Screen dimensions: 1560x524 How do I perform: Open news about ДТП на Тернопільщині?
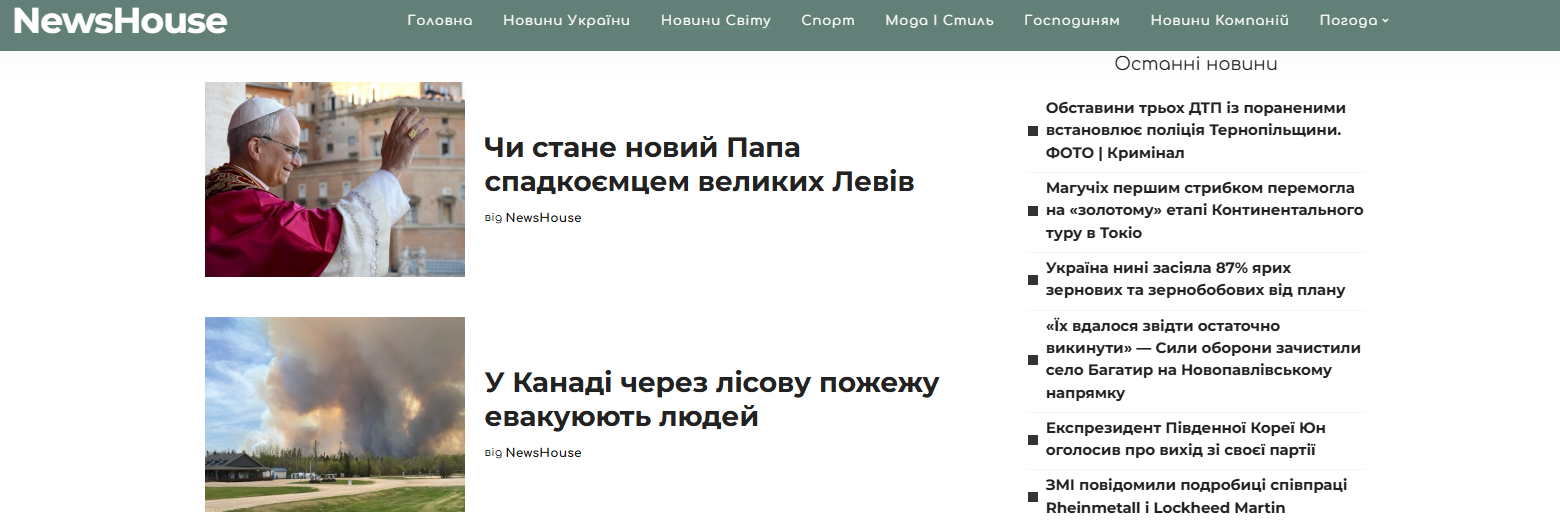pyautogui.click(x=1196, y=130)
